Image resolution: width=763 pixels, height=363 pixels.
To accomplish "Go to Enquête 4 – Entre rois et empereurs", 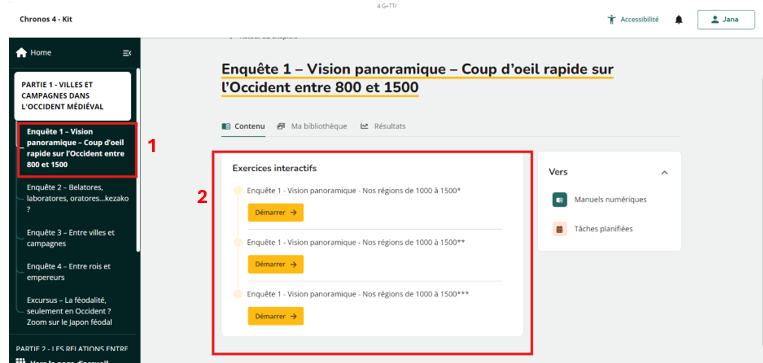I will [x=69, y=272].
